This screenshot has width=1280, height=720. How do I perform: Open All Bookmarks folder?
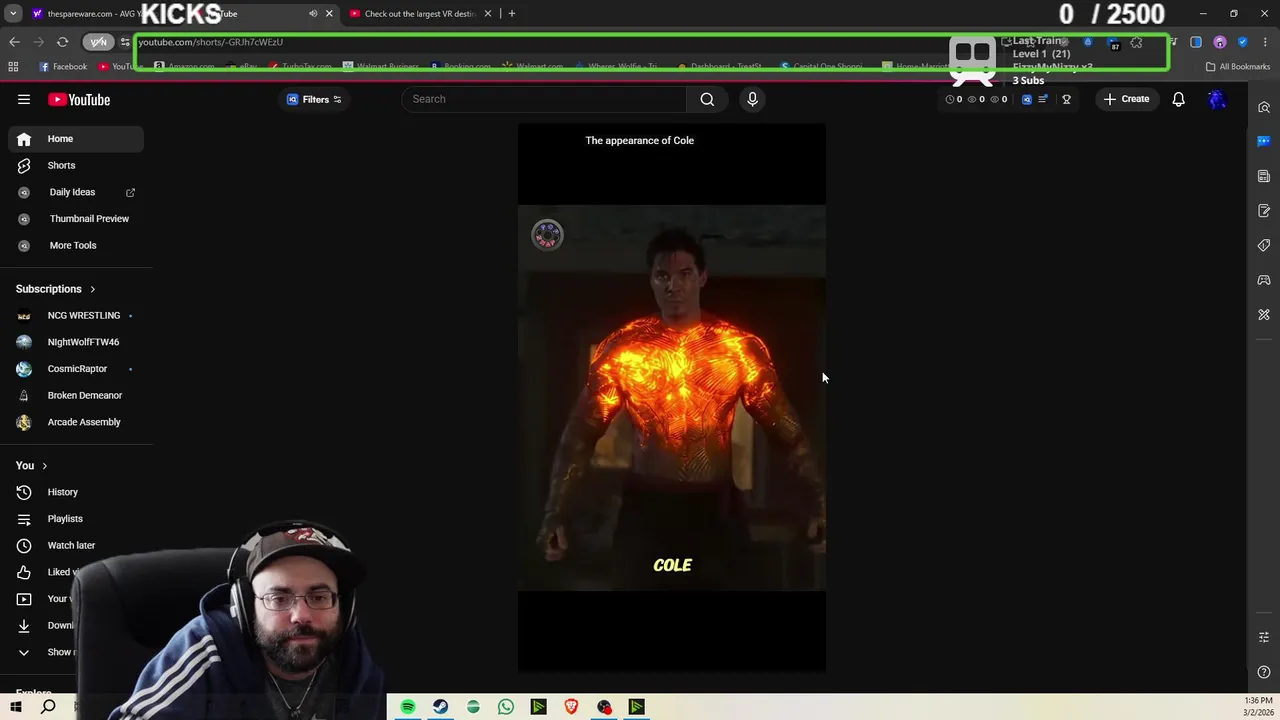(1238, 67)
